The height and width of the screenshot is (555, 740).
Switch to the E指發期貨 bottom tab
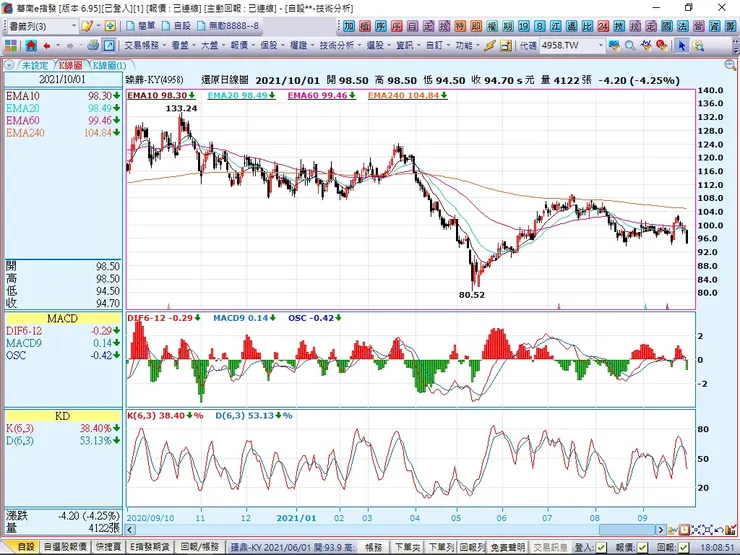tap(151, 547)
